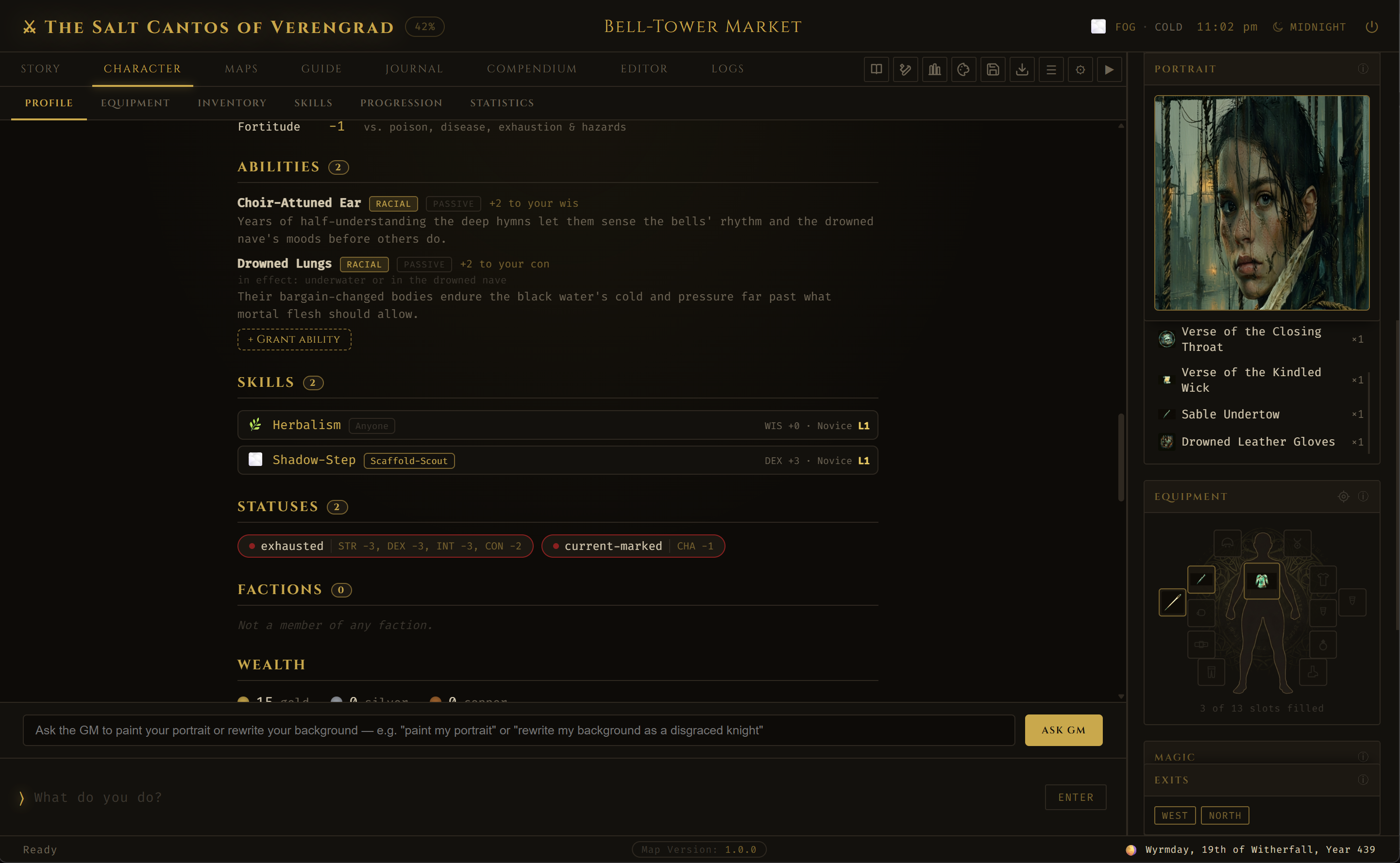
Task: Click the brush/edit tool toolbar icon
Action: [x=905, y=69]
